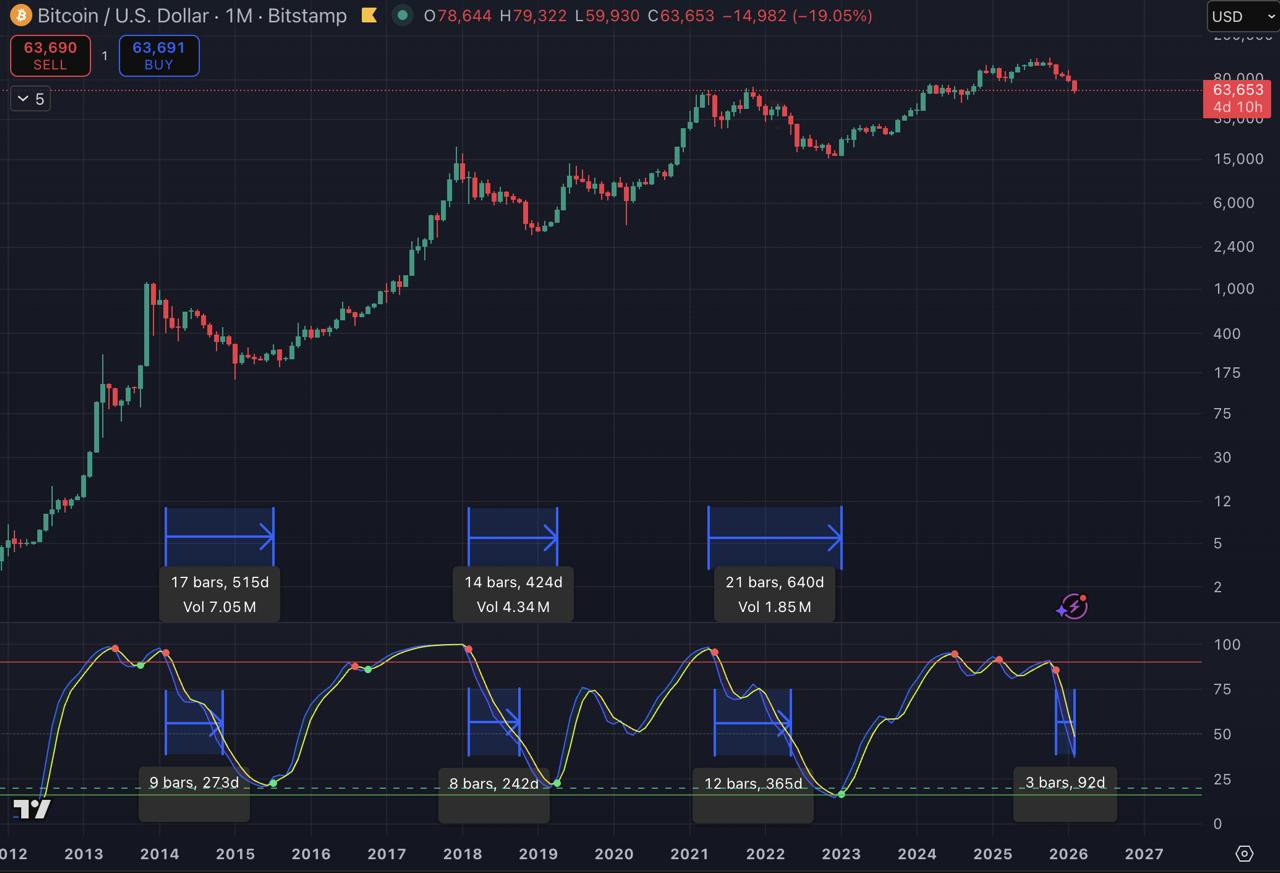Screen dimensions: 1280x873
Task: Expand the collapsed legend showing 5 indicators
Action: coord(30,98)
